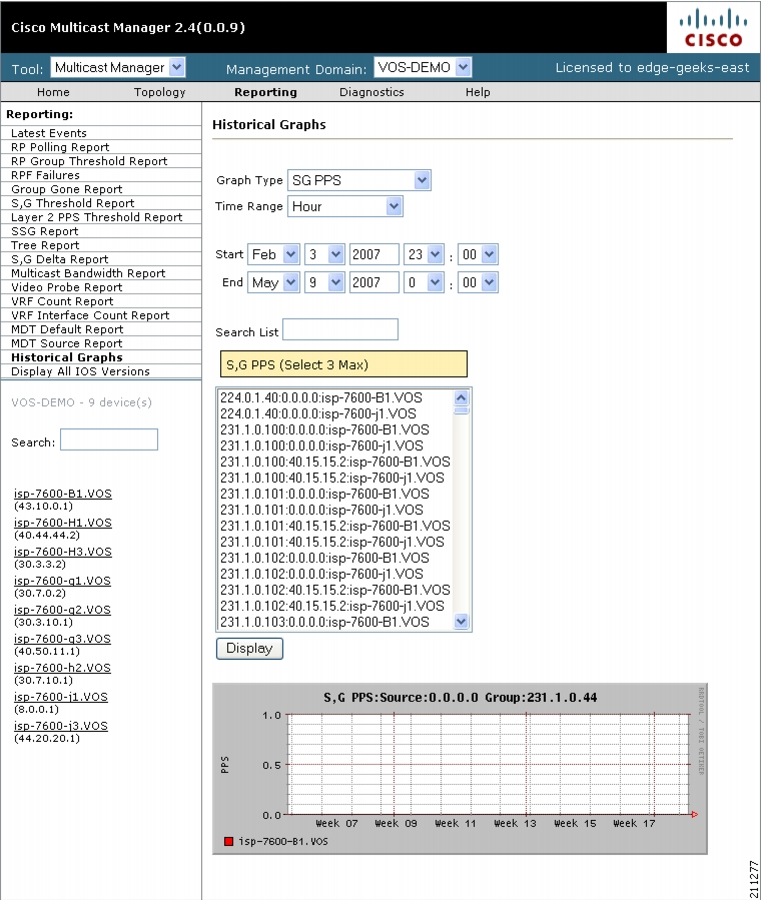Open the Tool dropdown showing Multicast Manager
This screenshot has height=920, width=780.
tap(118, 67)
